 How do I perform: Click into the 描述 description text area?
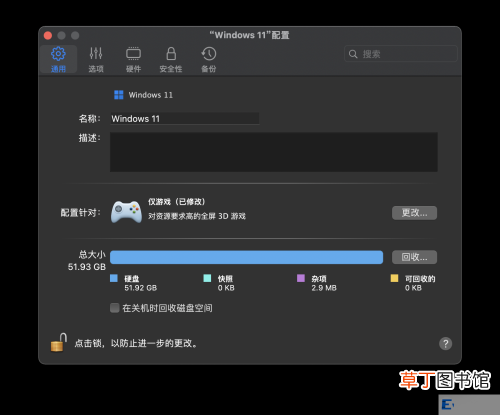[x=274, y=152]
